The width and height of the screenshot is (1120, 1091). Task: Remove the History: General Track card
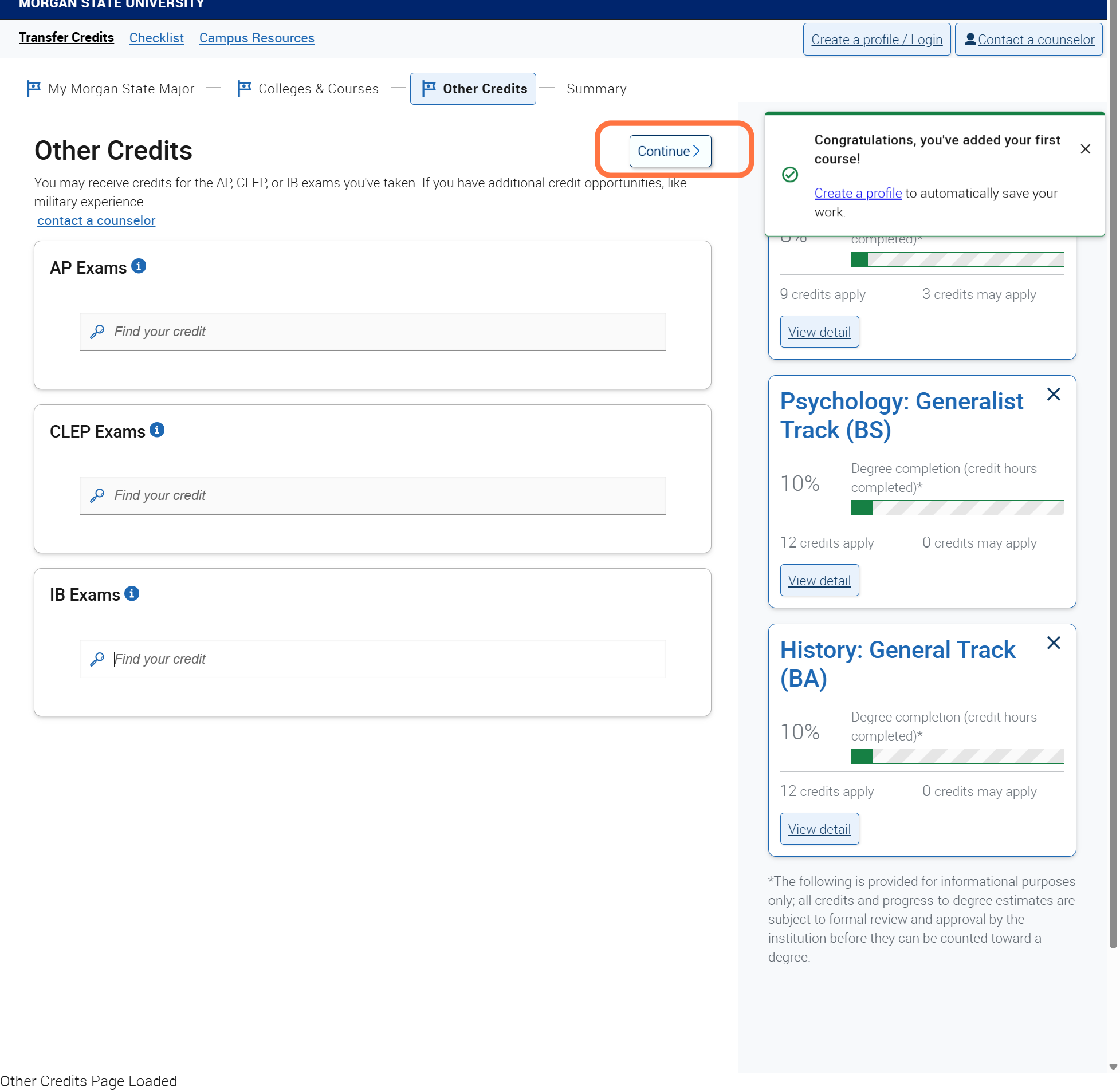tap(1053, 643)
